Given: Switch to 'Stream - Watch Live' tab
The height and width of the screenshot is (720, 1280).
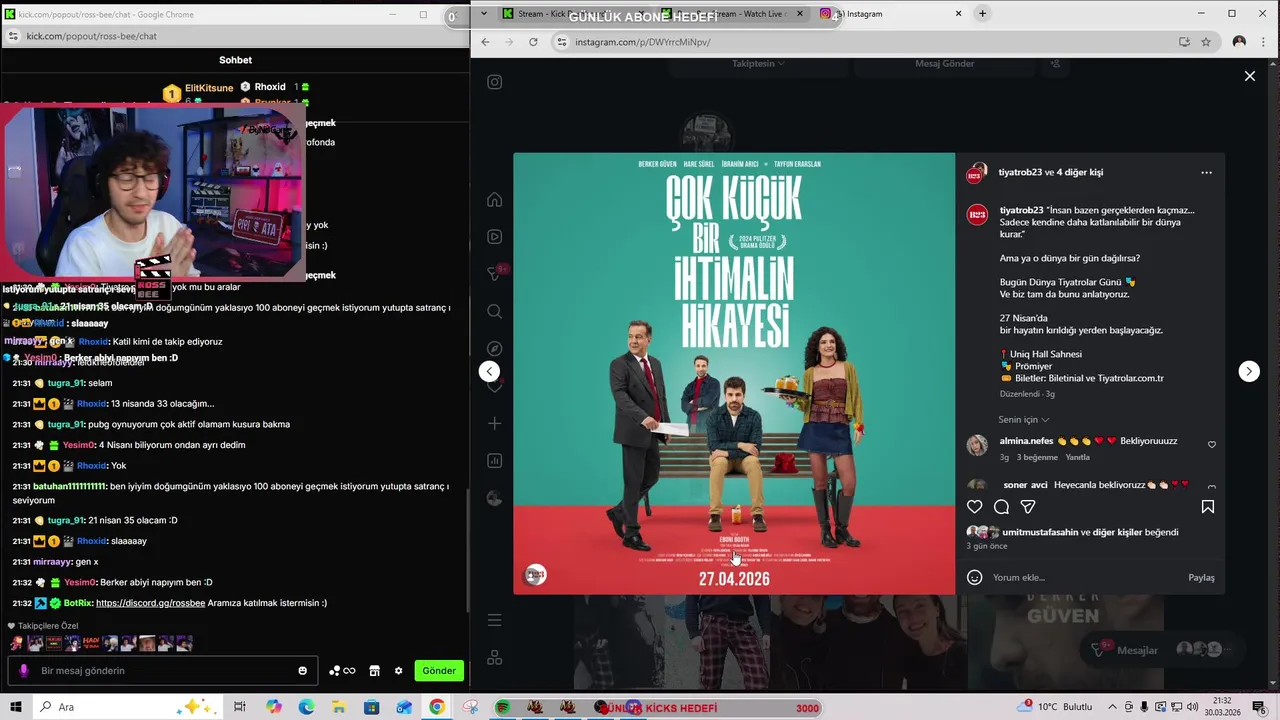Looking at the screenshot, I should 733,14.
